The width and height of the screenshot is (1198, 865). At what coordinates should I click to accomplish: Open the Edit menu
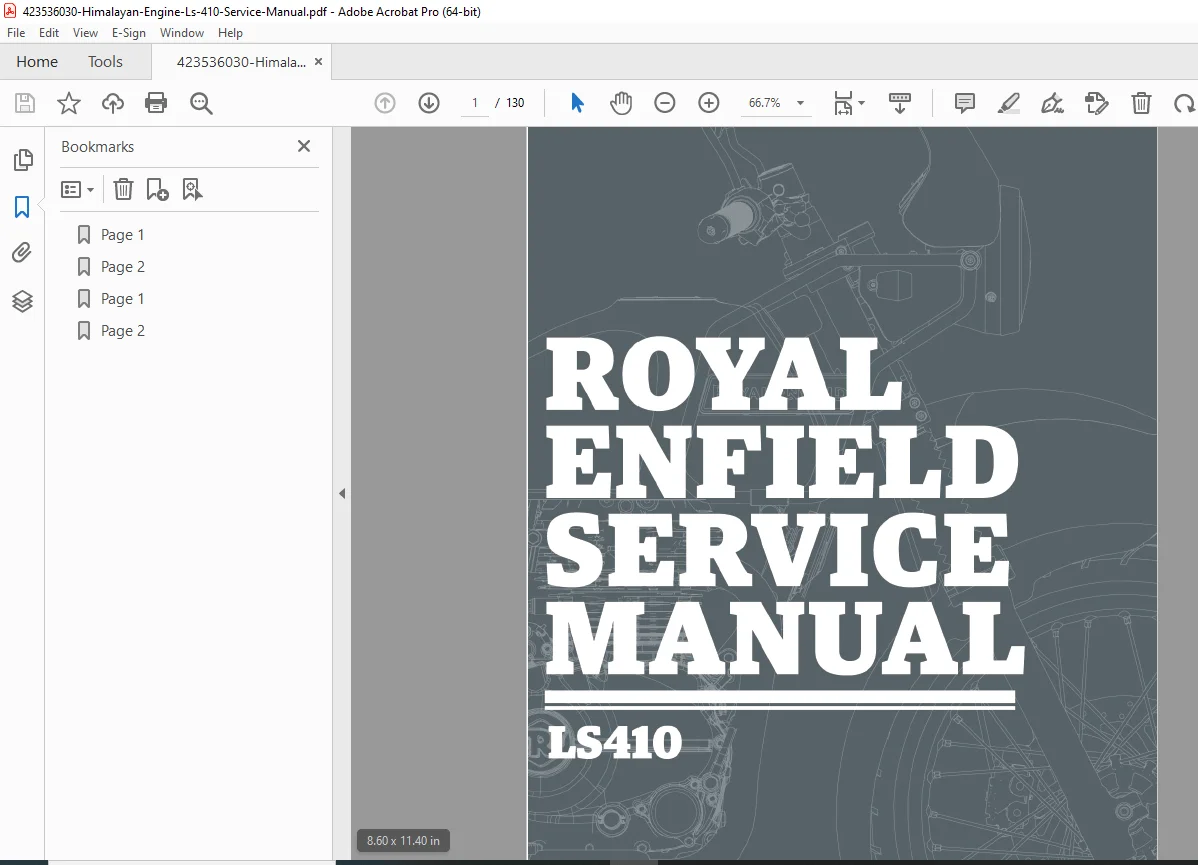tap(49, 33)
